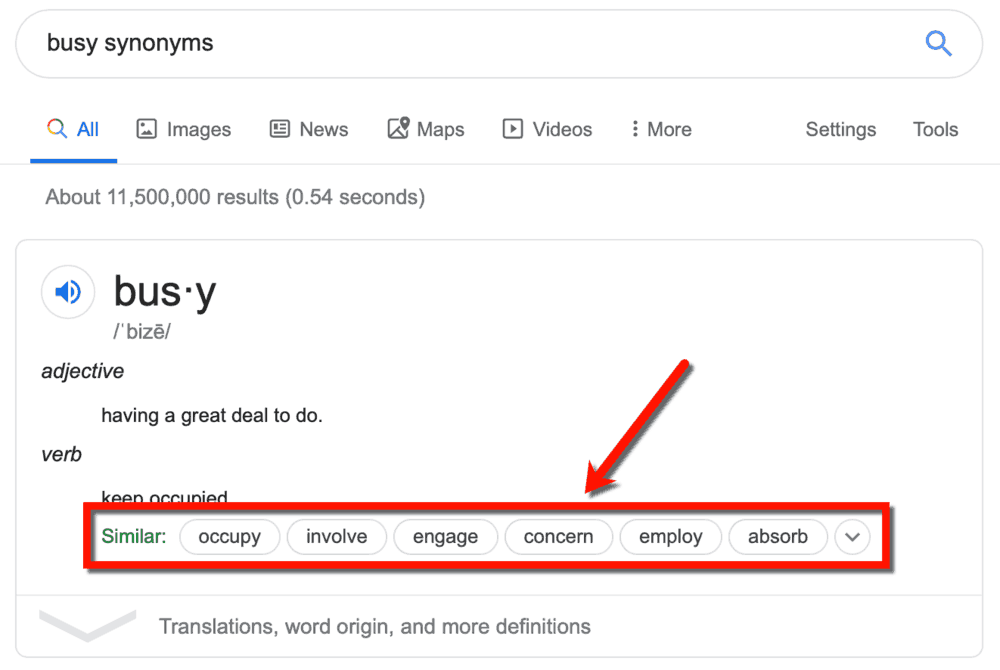Image resolution: width=1000 pixels, height=670 pixels.
Task: Click the blue search magnifier icon
Action: pos(938,43)
